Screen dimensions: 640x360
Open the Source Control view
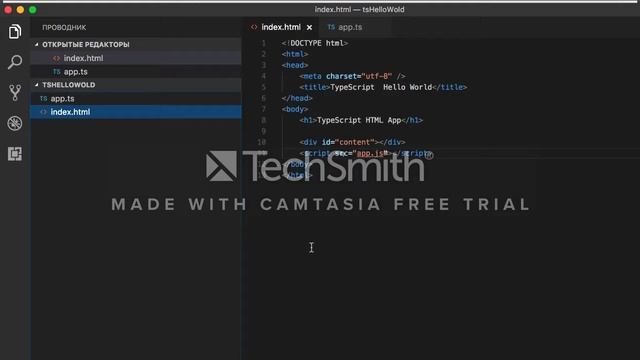15,93
